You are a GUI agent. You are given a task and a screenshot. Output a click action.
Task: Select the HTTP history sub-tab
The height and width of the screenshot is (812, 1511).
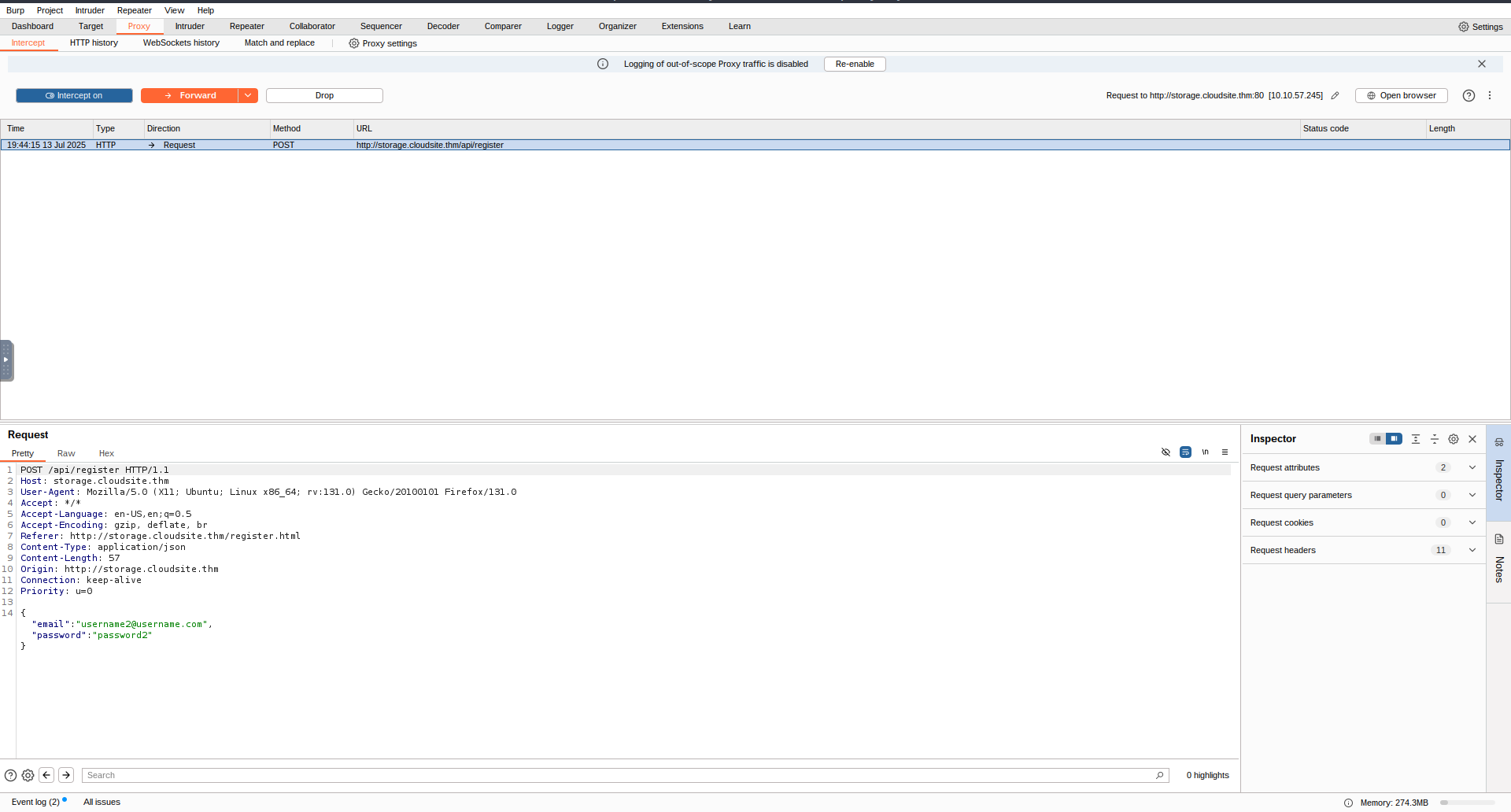[94, 42]
